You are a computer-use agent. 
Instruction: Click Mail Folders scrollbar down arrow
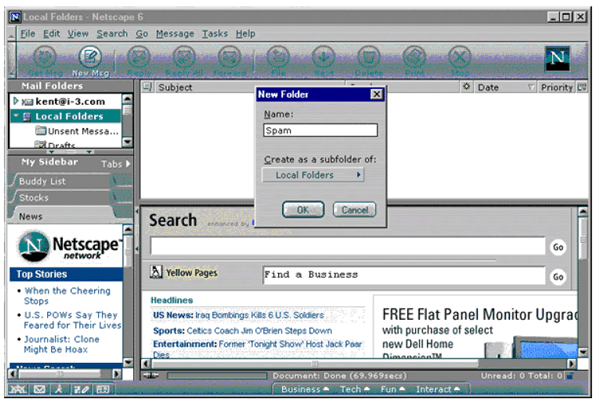click(127, 142)
